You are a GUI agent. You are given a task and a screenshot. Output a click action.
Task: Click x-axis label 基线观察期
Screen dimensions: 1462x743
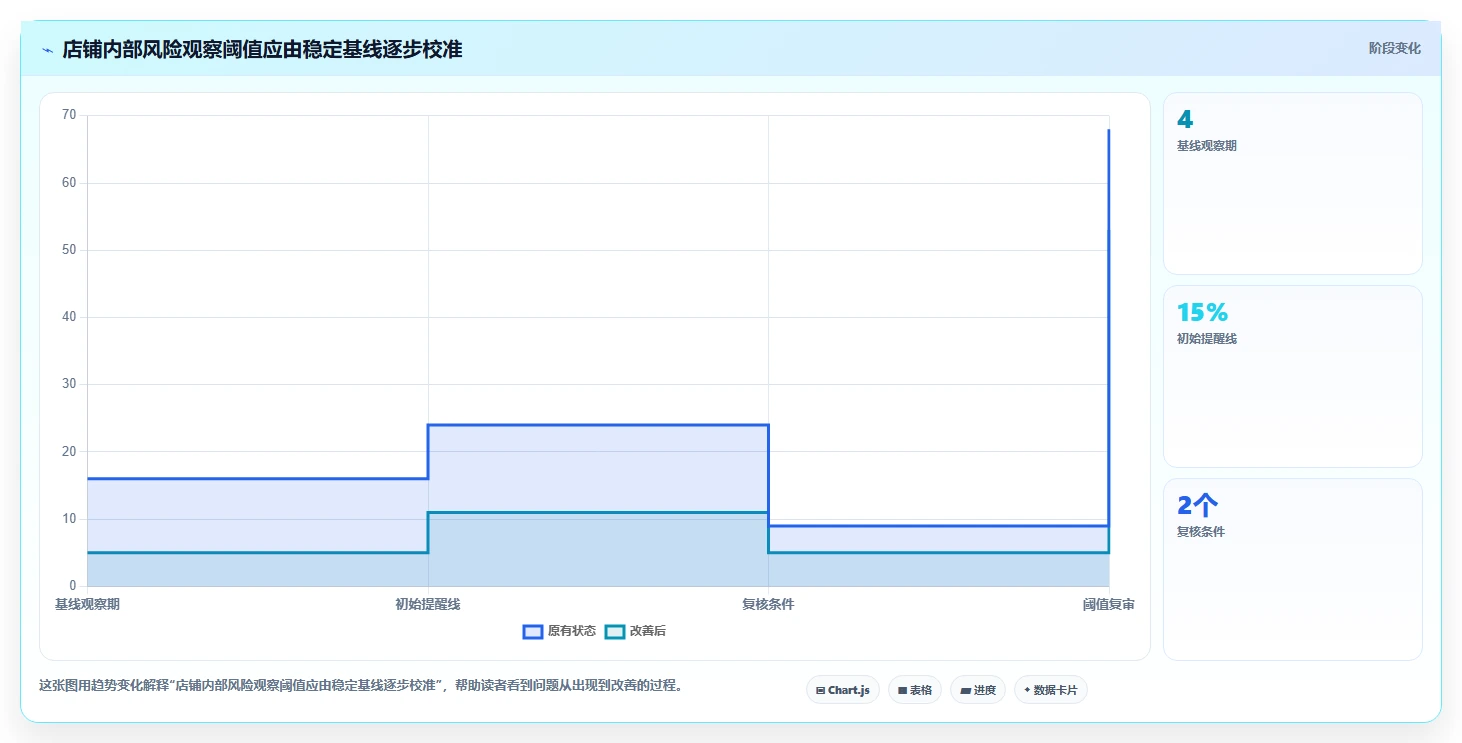(x=87, y=604)
